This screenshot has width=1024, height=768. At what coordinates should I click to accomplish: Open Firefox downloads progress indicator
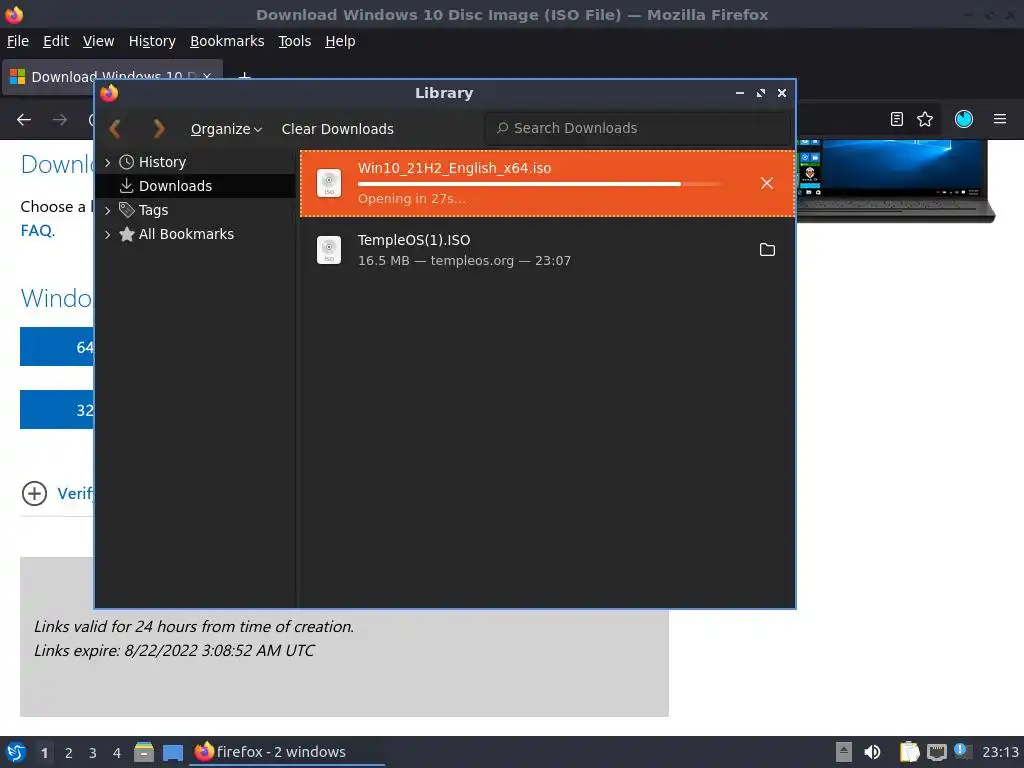click(963, 119)
